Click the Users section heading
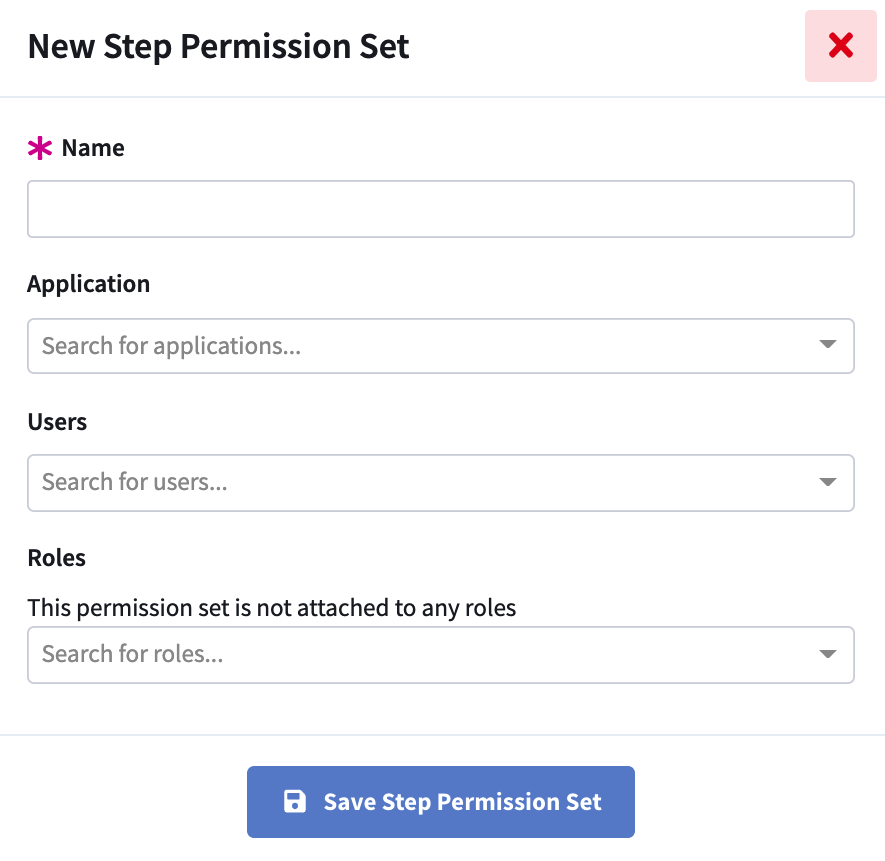This screenshot has width=885, height=861. coord(57,422)
